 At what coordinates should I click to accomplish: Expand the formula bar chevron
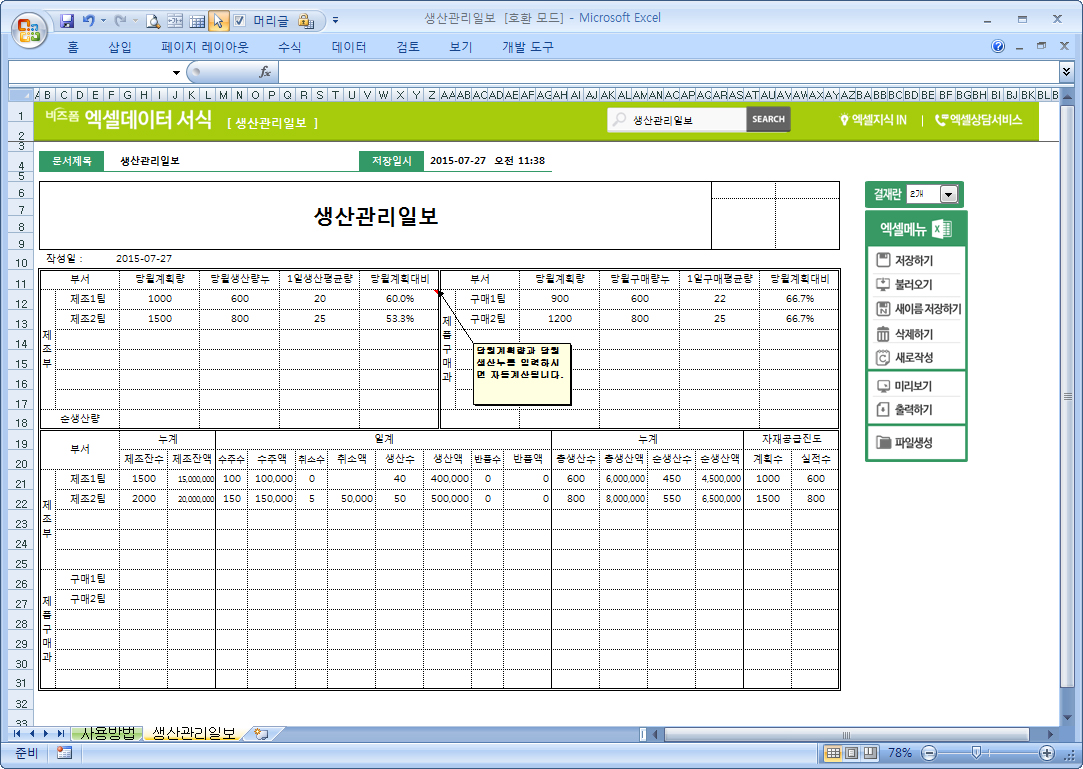(1067, 72)
